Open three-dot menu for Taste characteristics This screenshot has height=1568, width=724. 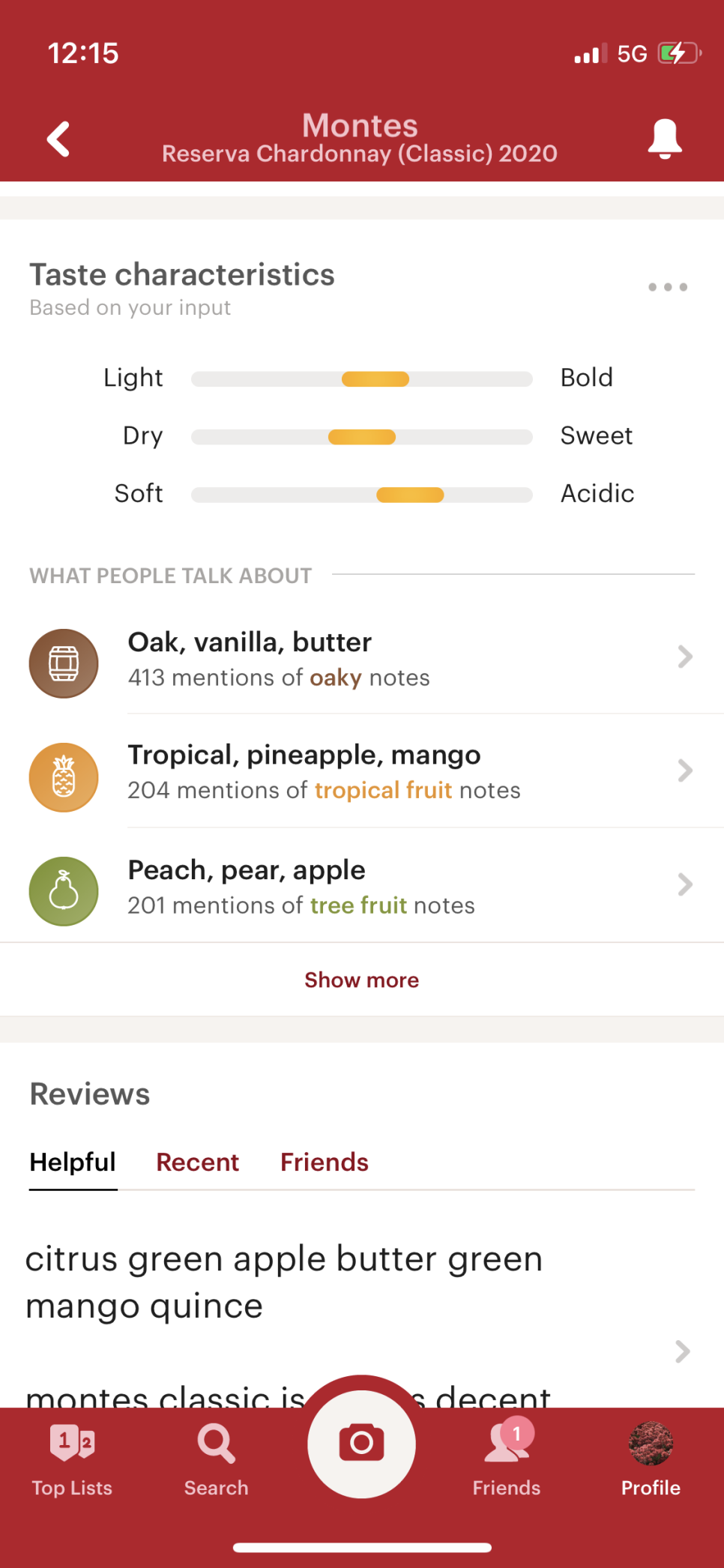click(x=667, y=287)
